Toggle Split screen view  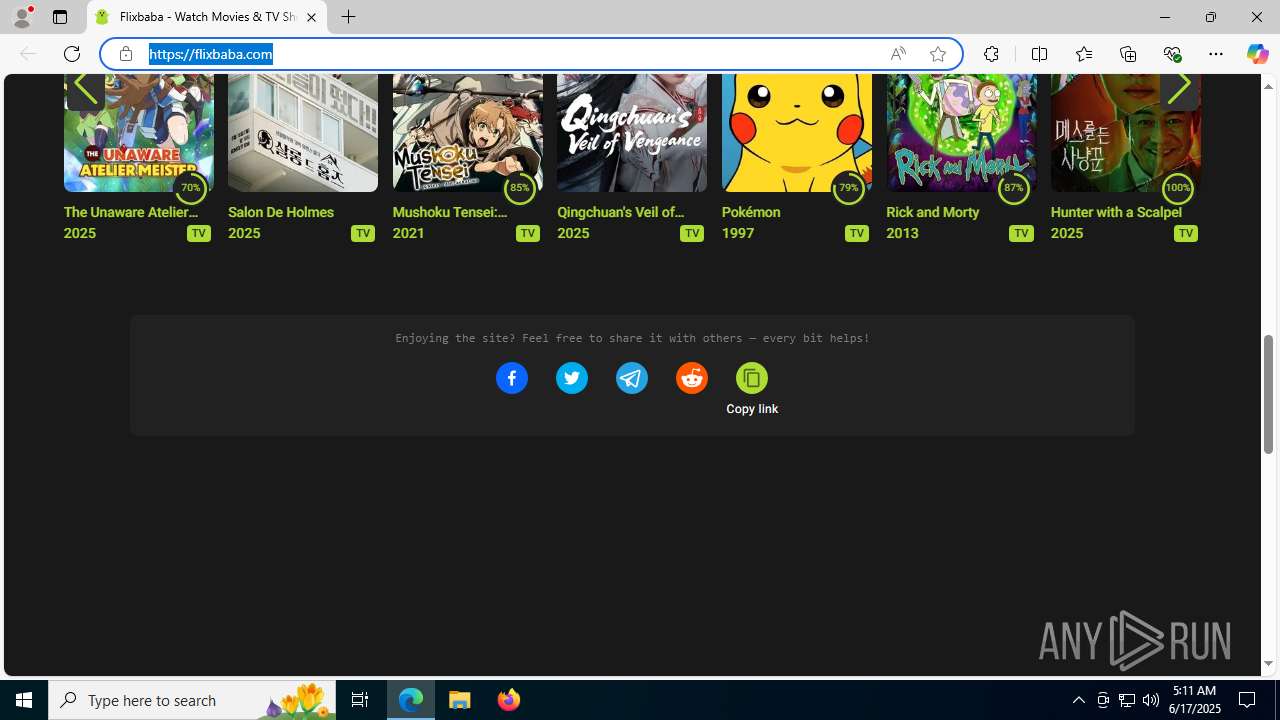1039,54
